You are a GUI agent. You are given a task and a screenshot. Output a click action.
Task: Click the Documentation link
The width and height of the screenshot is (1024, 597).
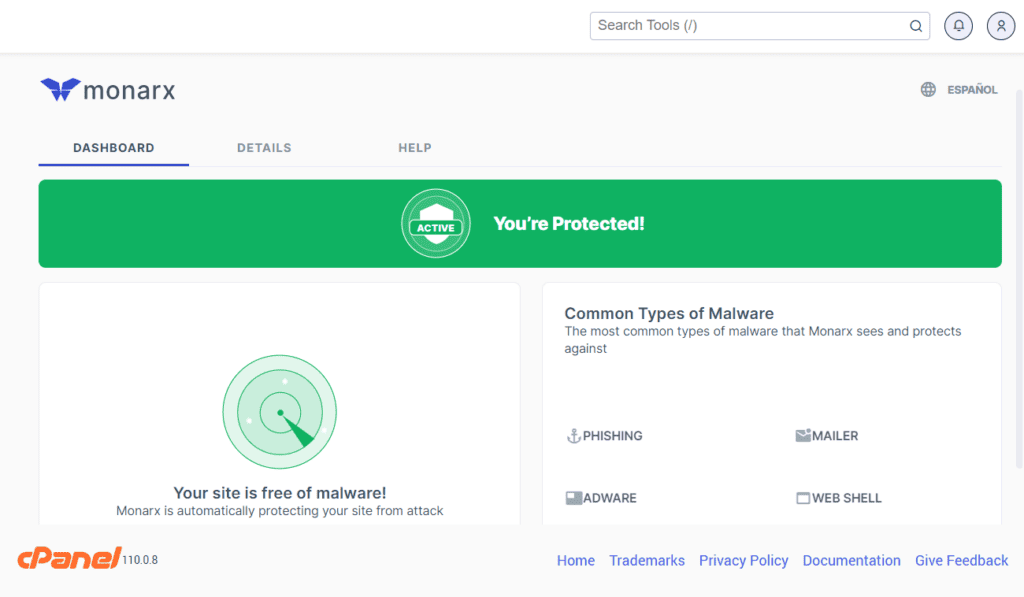pos(851,560)
